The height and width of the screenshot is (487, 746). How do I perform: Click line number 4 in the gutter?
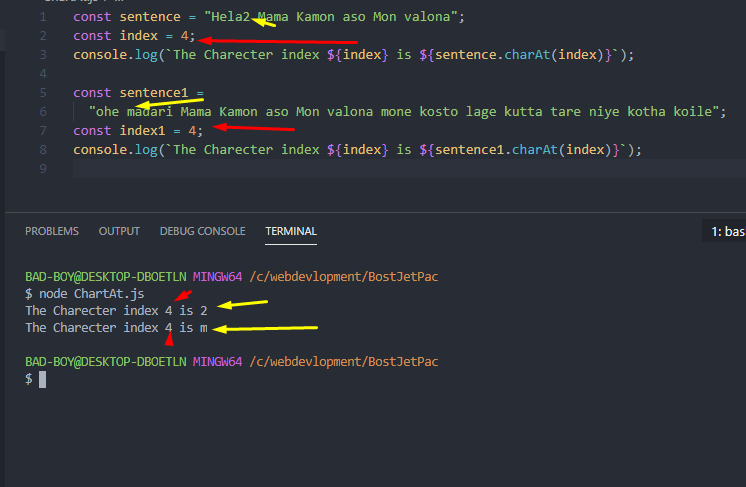click(43, 74)
